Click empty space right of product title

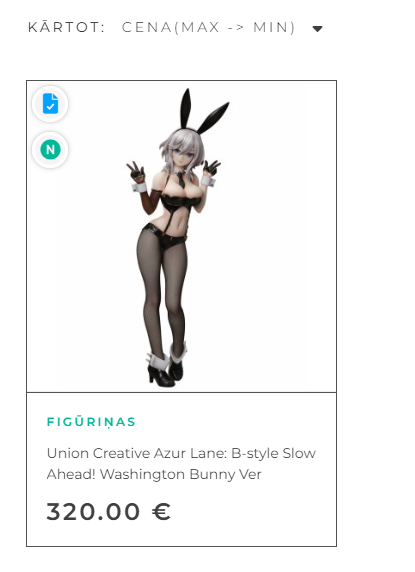point(295,474)
